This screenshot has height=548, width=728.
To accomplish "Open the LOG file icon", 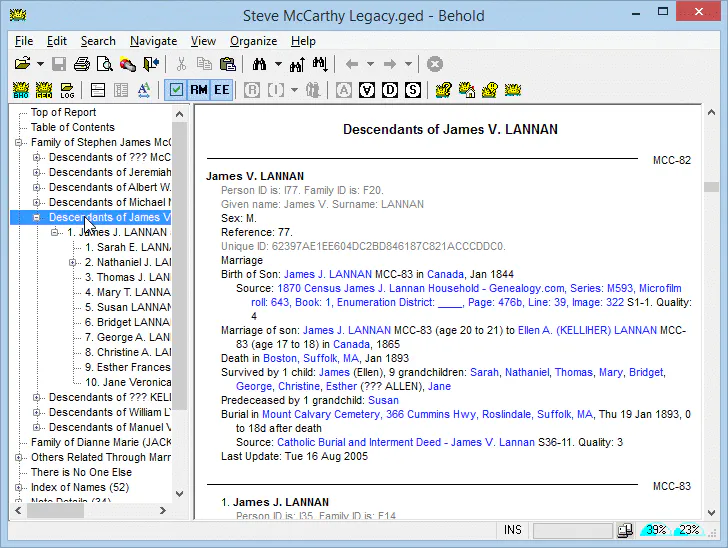I will pyautogui.click(x=67, y=90).
